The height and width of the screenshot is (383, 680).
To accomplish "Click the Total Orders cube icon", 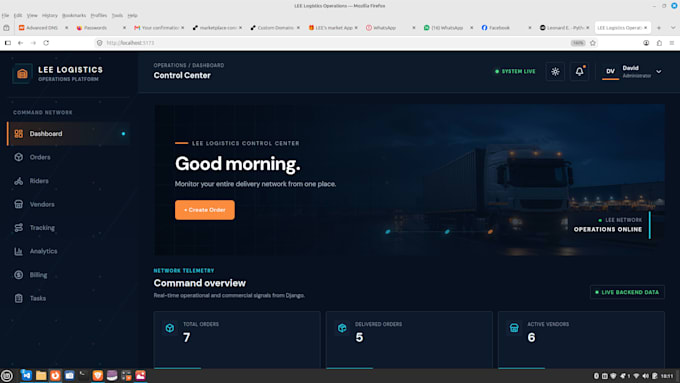I will pyautogui.click(x=170, y=328).
